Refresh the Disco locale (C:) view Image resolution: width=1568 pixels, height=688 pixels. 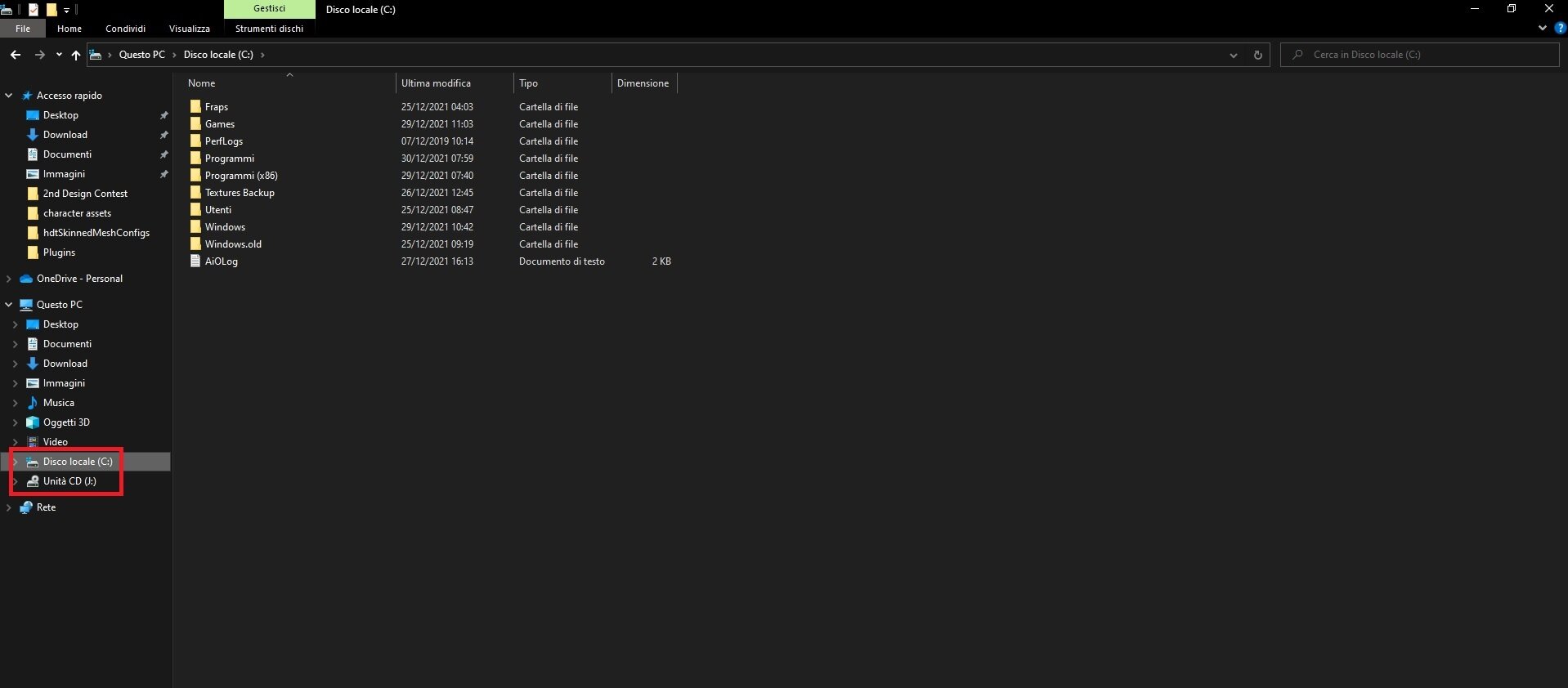(1257, 55)
